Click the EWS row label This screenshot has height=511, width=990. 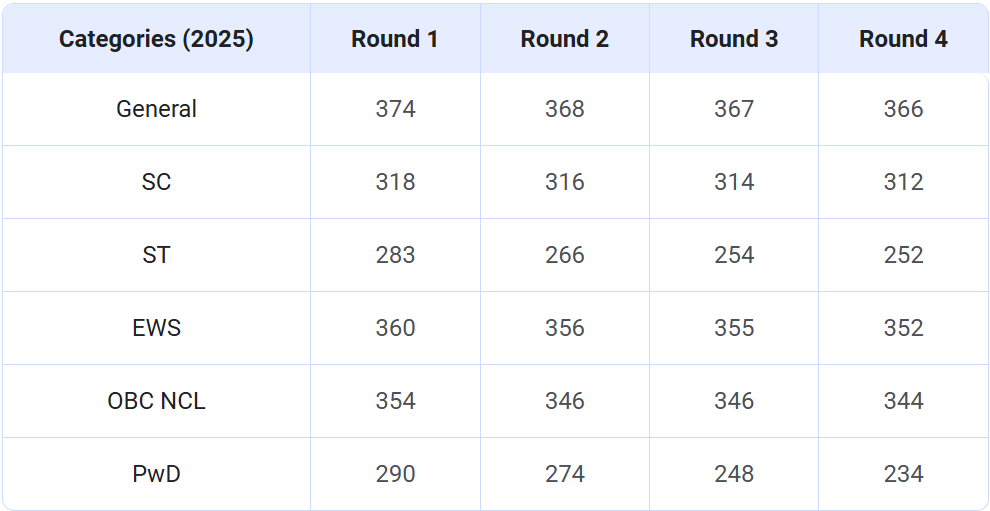pyautogui.click(x=156, y=328)
